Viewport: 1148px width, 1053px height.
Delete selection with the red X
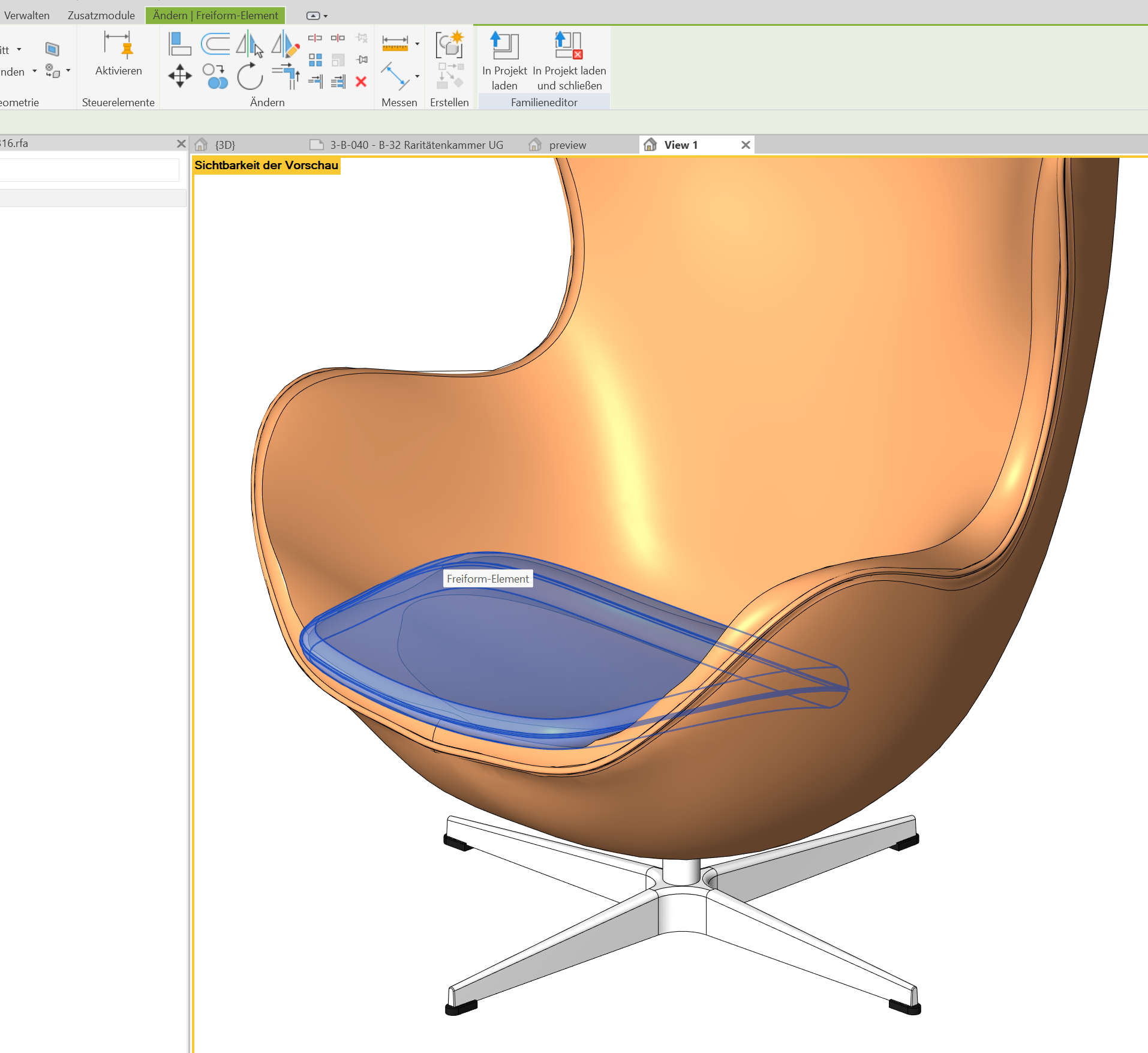click(x=361, y=82)
